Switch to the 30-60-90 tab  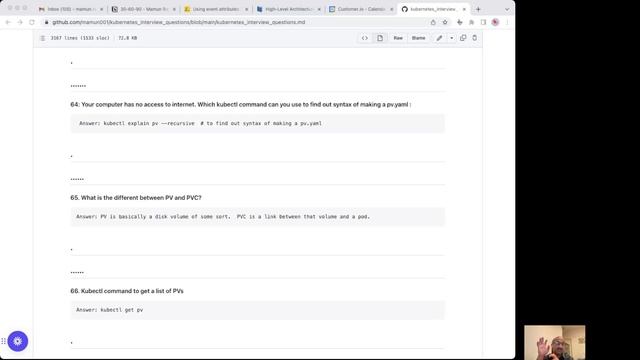tap(143, 9)
